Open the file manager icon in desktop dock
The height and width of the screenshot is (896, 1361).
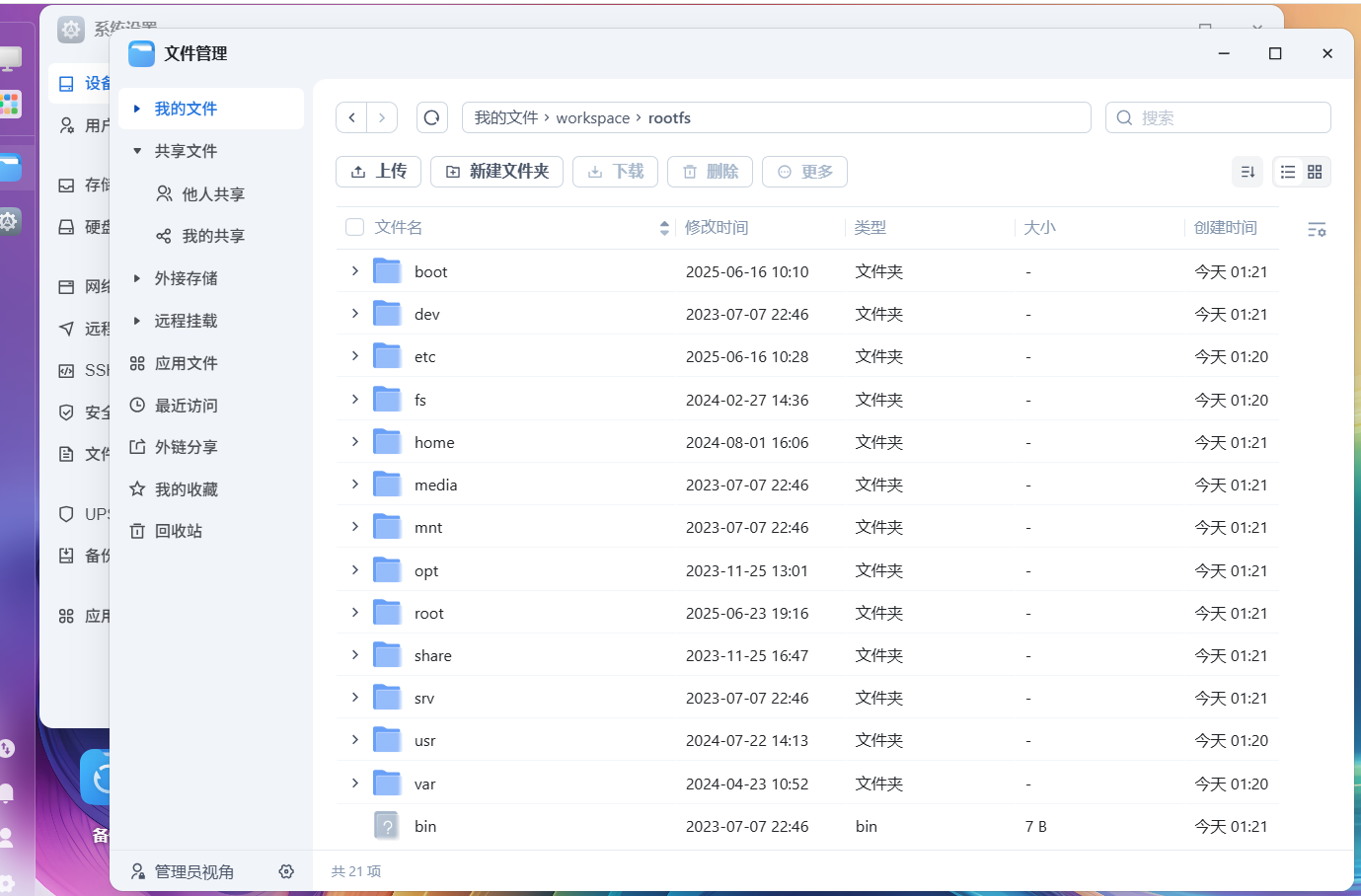tap(10, 167)
